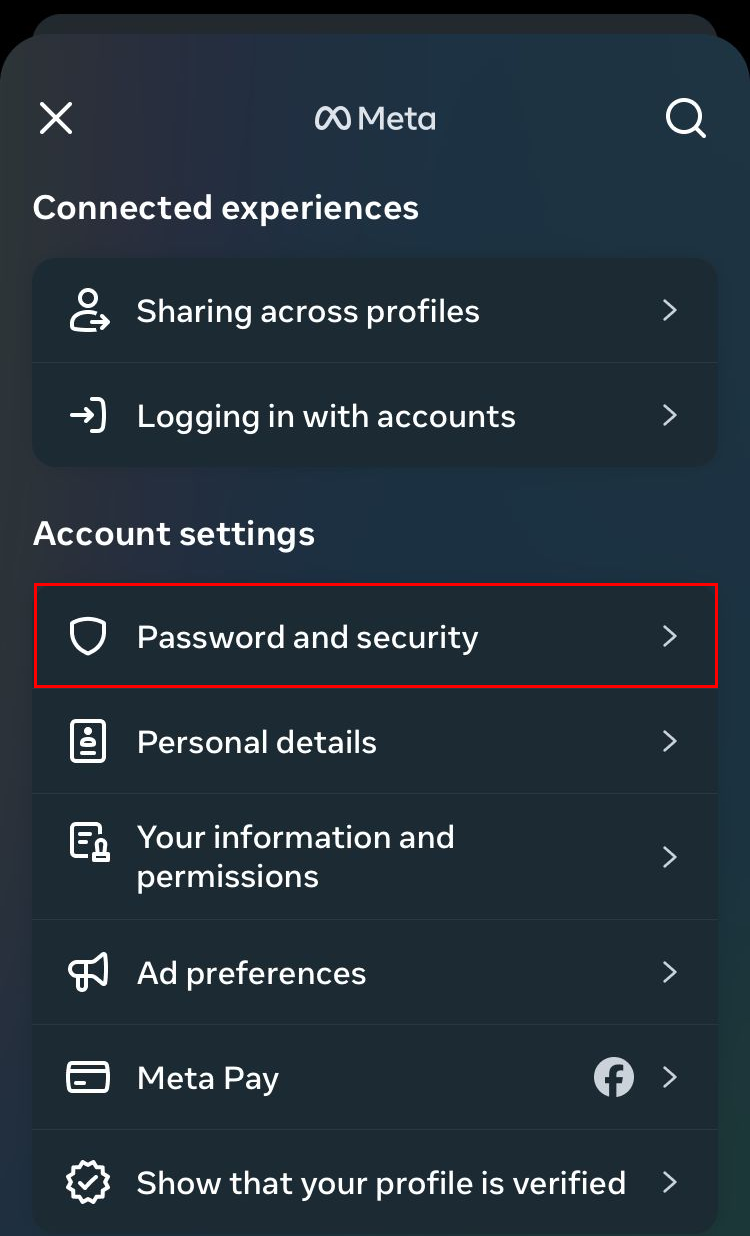Expand Logging in with accounts chevron
The image size is (750, 1236).
(x=670, y=416)
